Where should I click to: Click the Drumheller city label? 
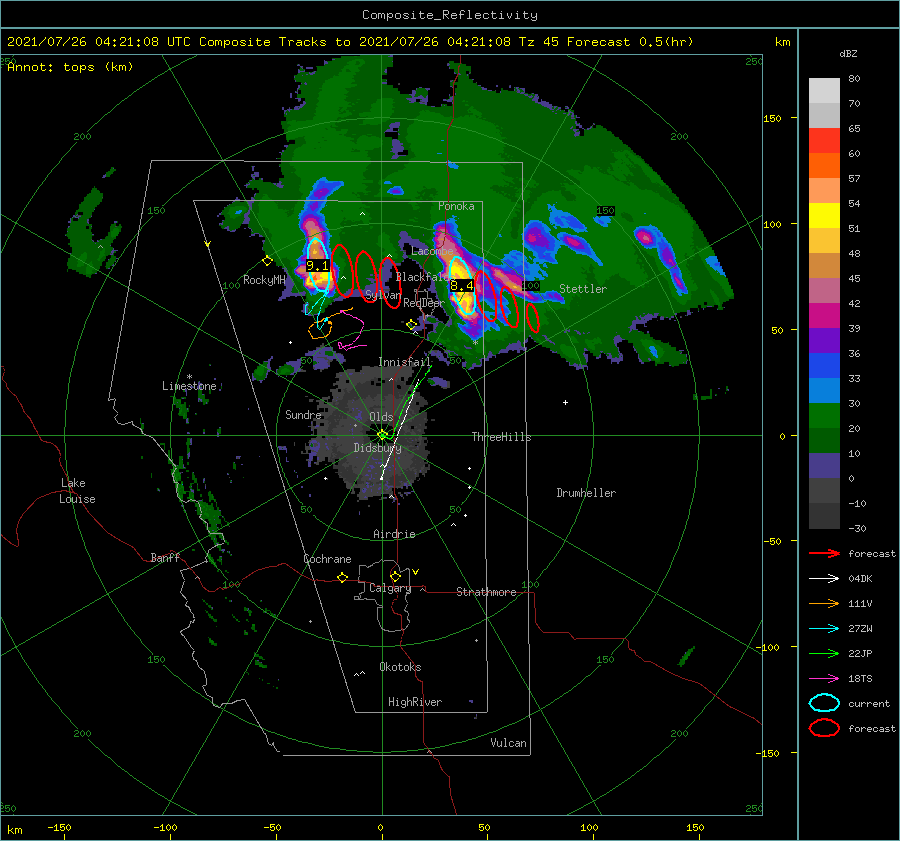point(586,493)
